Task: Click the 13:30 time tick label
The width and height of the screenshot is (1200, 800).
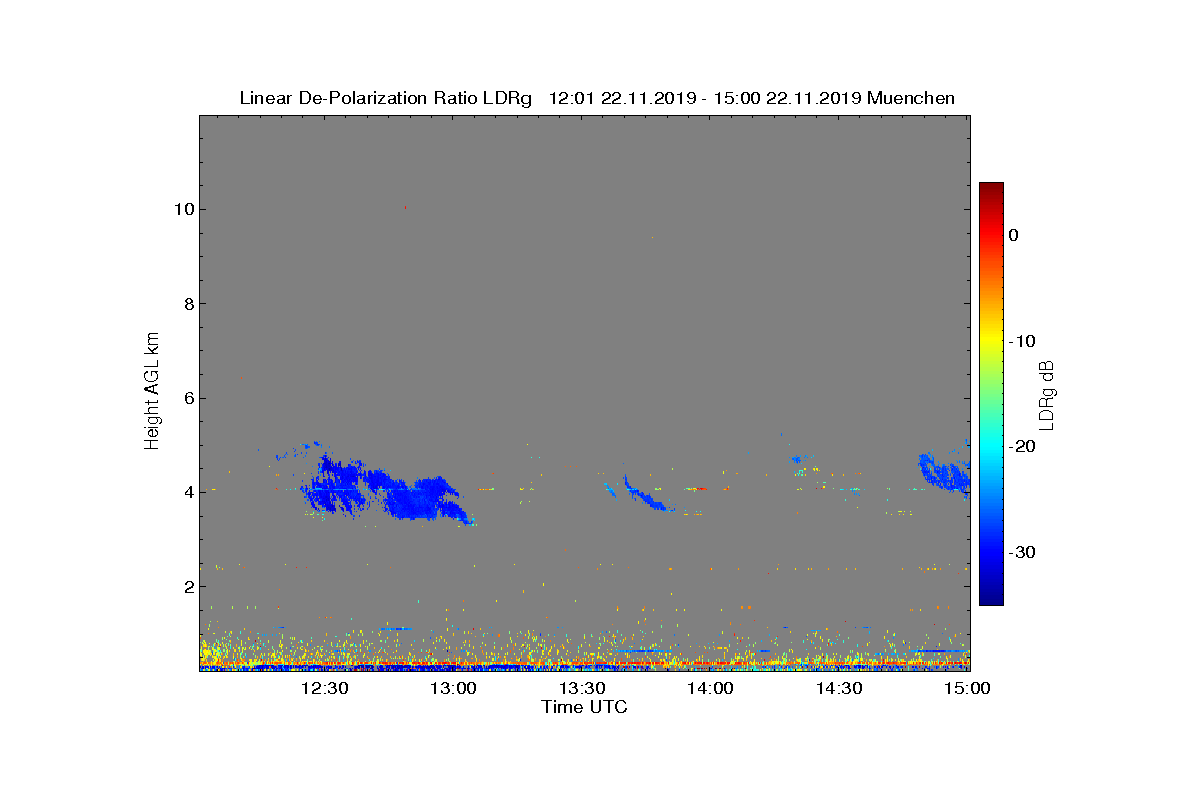Action: pos(582,688)
